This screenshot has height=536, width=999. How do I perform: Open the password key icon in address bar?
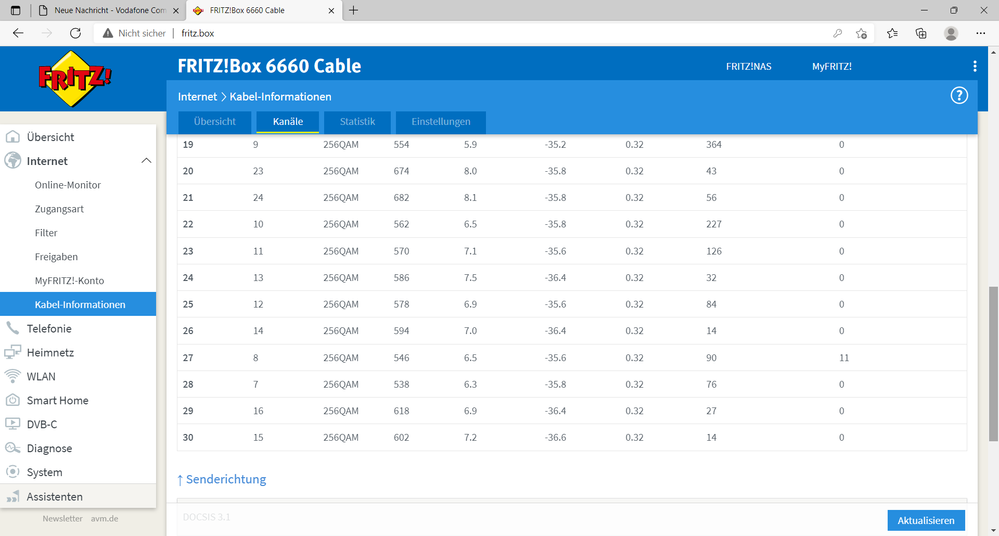coord(837,33)
